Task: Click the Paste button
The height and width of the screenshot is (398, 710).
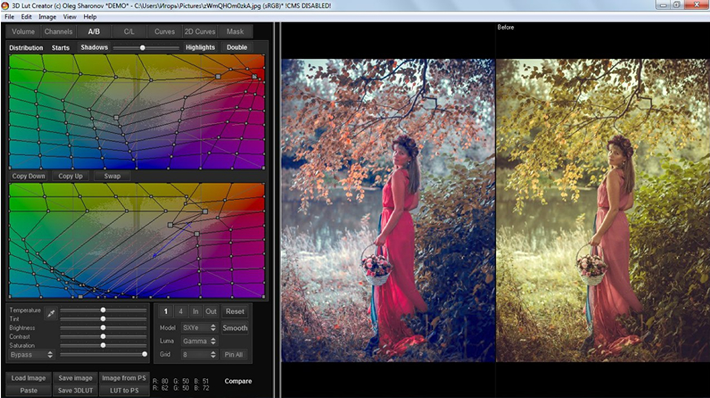Action: (x=29, y=390)
